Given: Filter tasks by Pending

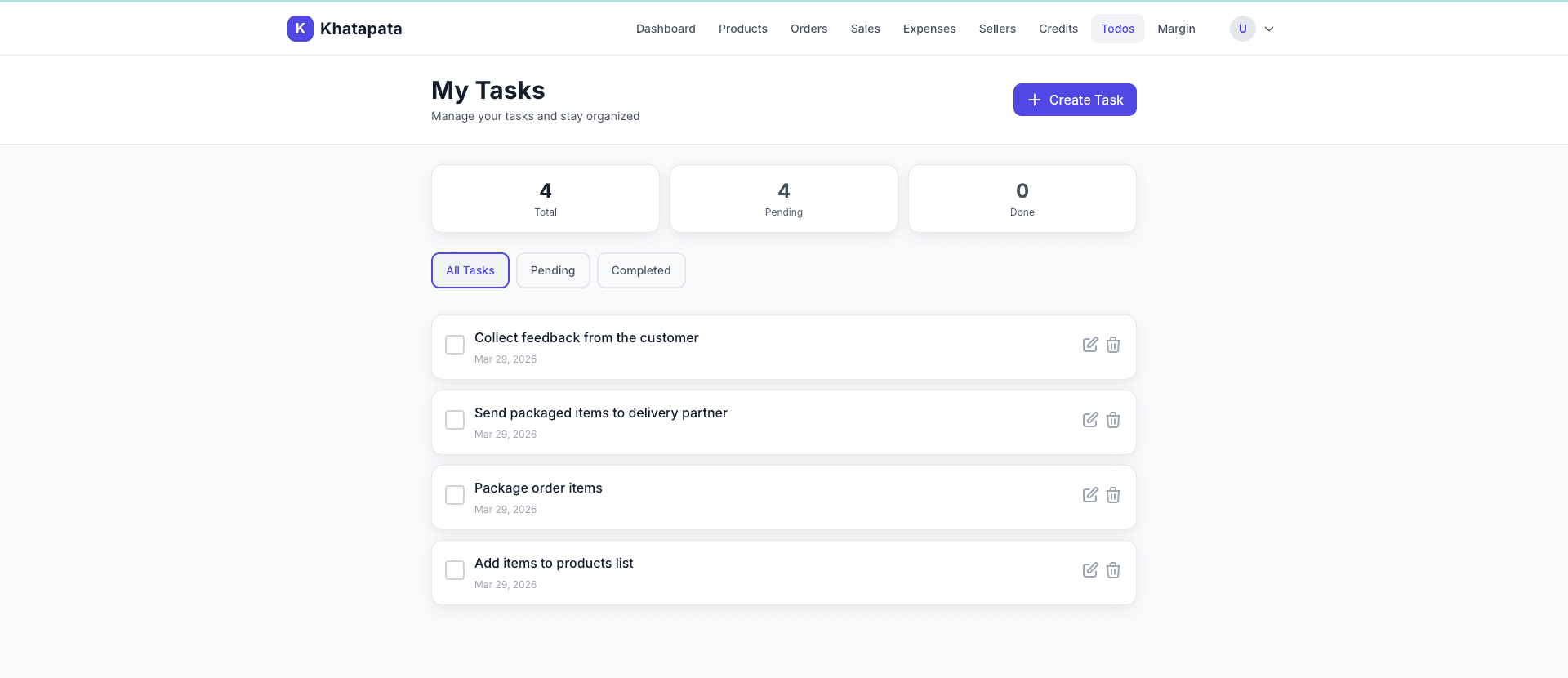Looking at the screenshot, I should 553,270.
